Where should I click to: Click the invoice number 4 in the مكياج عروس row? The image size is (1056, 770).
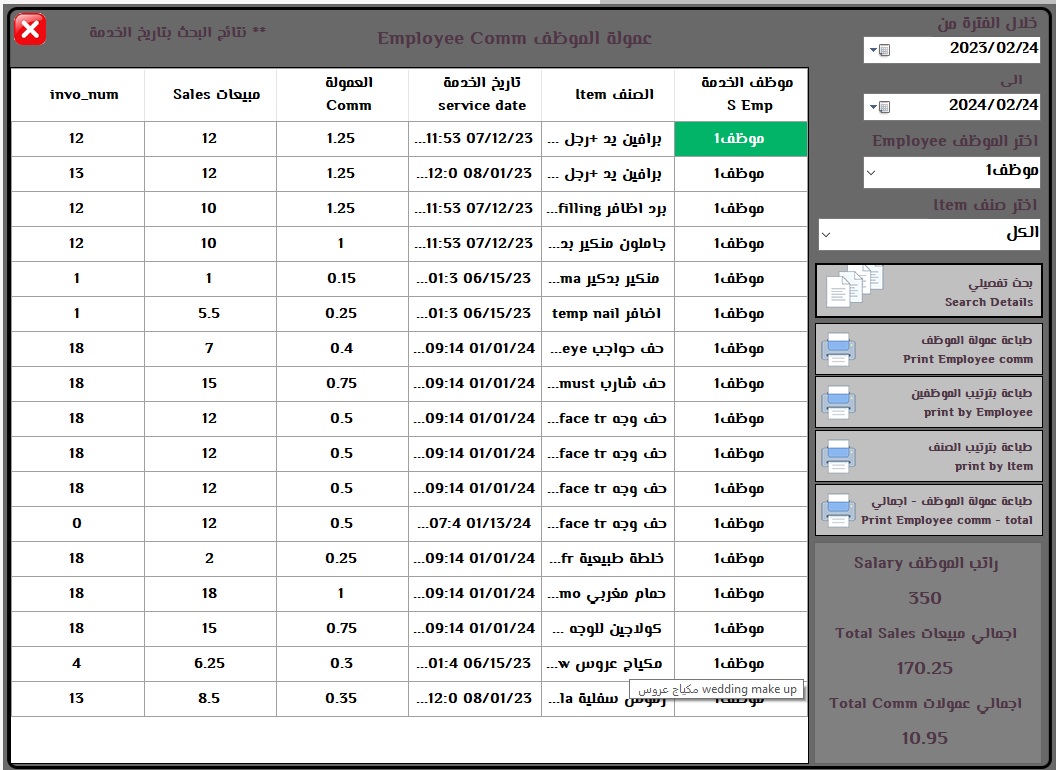pyautogui.click(x=78, y=664)
